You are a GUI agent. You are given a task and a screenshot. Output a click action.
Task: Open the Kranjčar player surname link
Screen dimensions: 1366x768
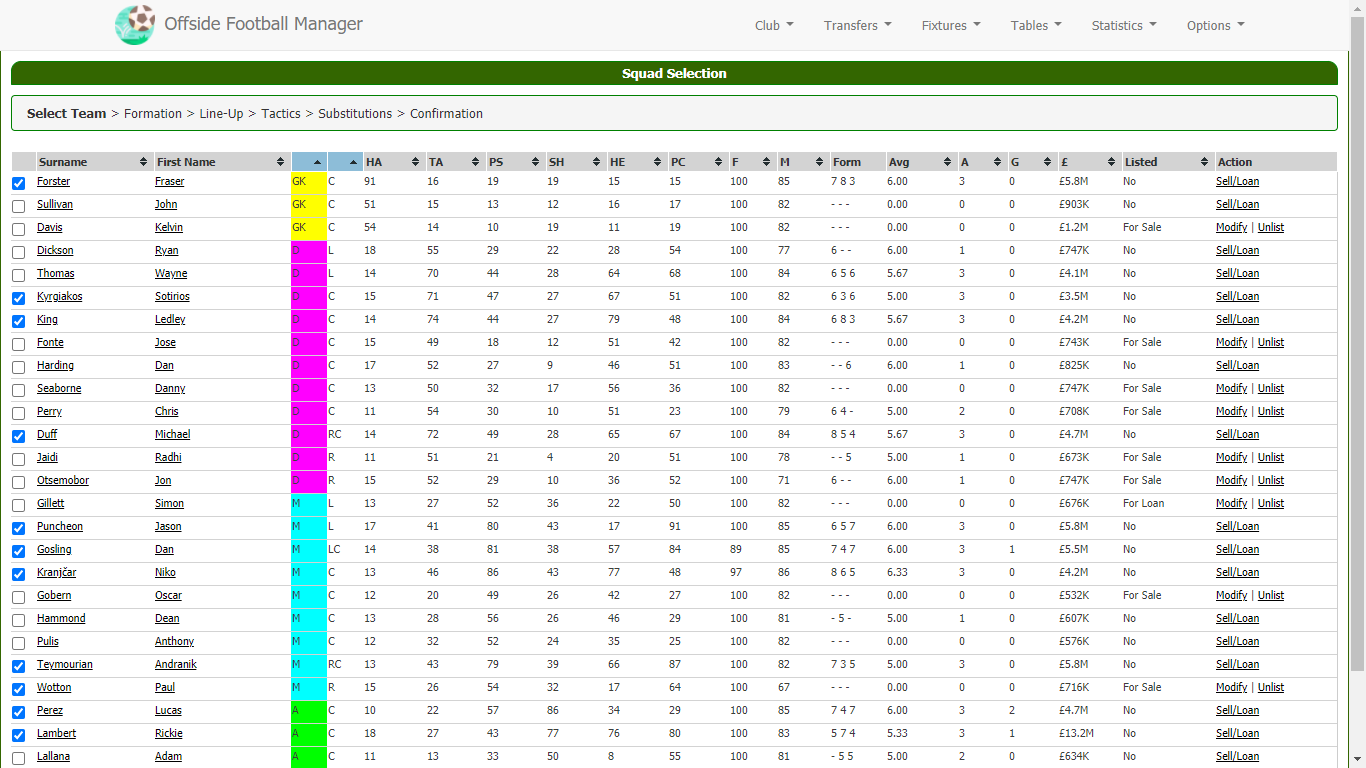56,573
